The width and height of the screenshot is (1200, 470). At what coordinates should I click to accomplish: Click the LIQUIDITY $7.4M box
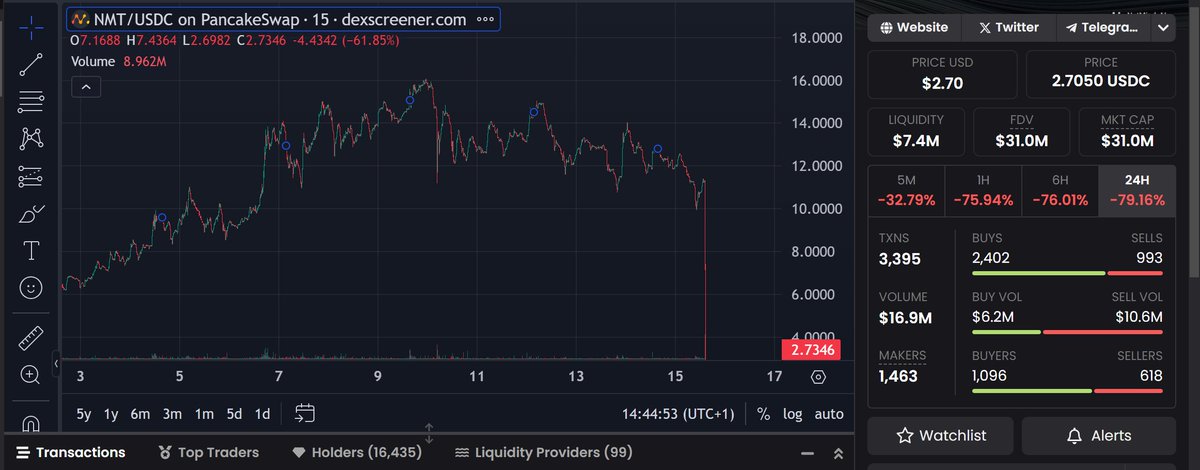click(x=915, y=131)
